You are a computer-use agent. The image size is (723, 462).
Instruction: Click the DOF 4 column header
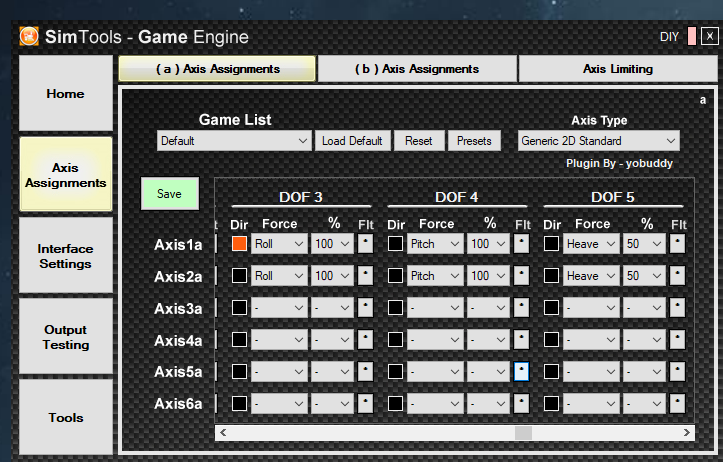[x=456, y=197]
